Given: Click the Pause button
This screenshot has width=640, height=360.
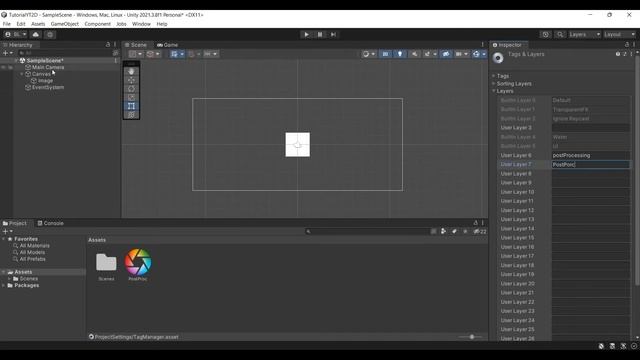Looking at the screenshot, I should coord(320,35).
